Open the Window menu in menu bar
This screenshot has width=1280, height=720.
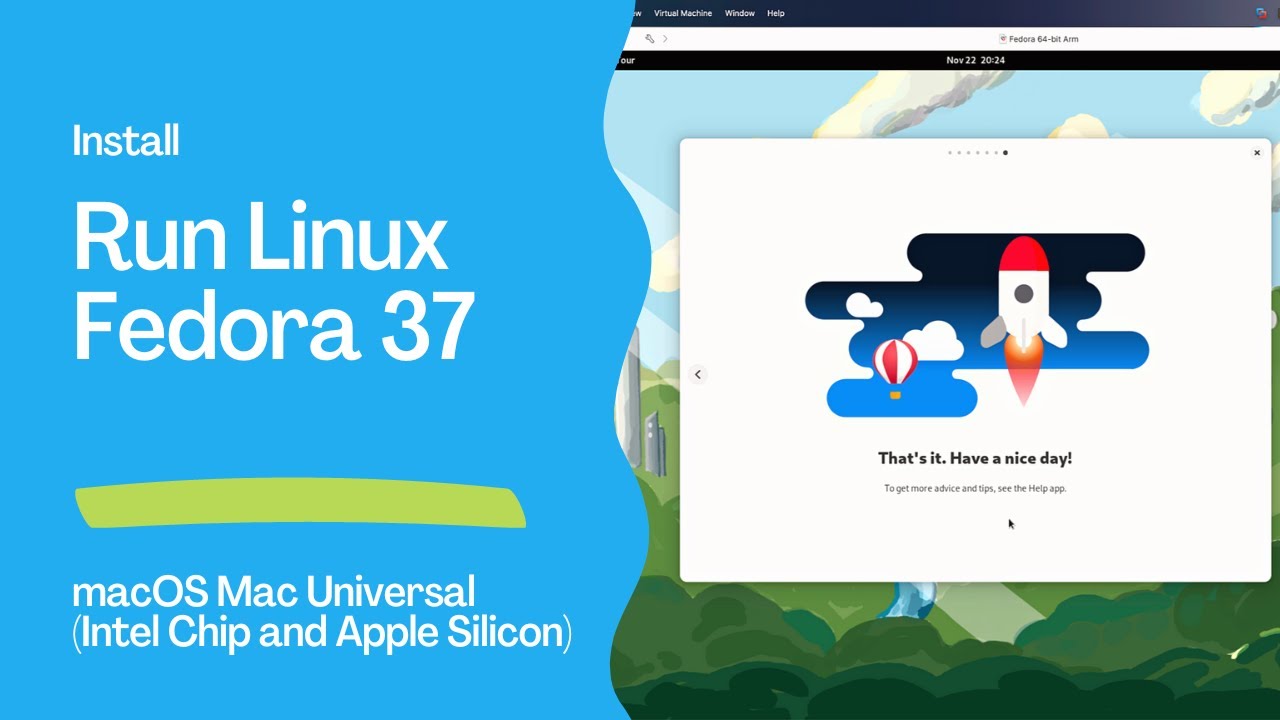tap(739, 13)
